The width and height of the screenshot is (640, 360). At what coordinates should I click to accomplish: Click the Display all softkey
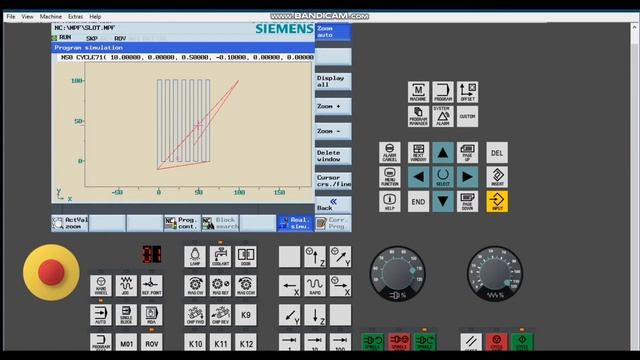coord(333,82)
